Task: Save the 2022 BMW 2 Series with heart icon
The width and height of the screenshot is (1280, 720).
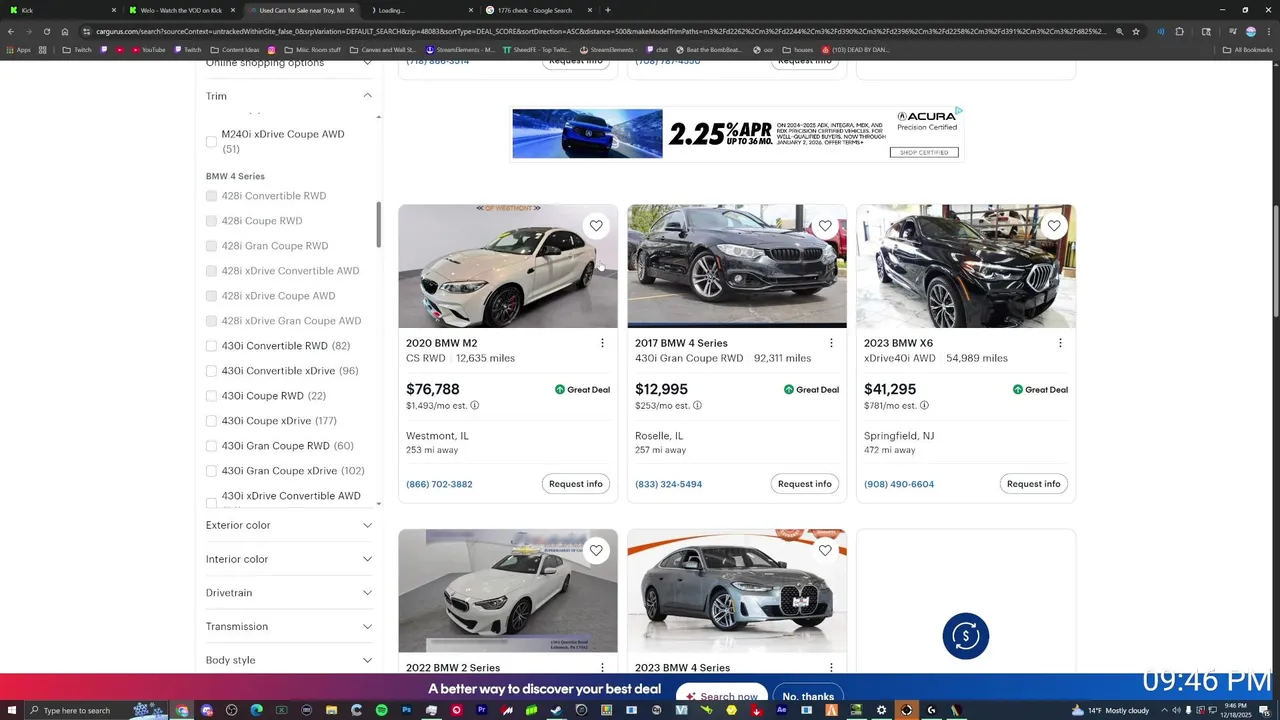Action: coord(596,550)
